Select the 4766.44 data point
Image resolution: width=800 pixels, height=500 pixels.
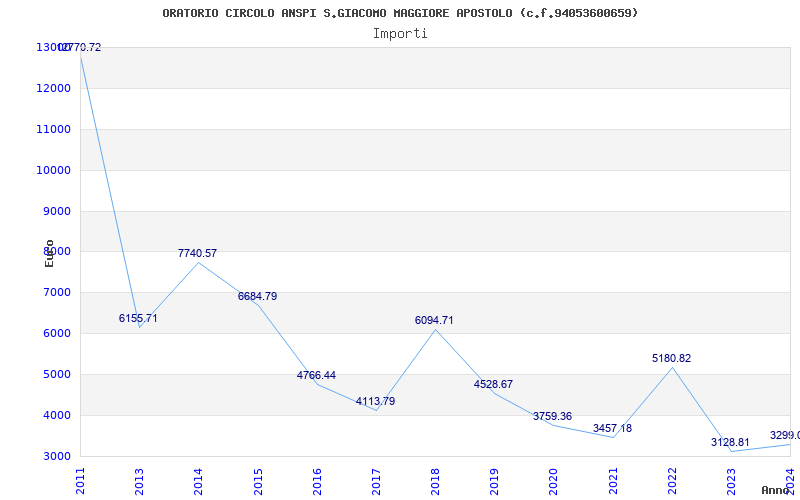(316, 376)
